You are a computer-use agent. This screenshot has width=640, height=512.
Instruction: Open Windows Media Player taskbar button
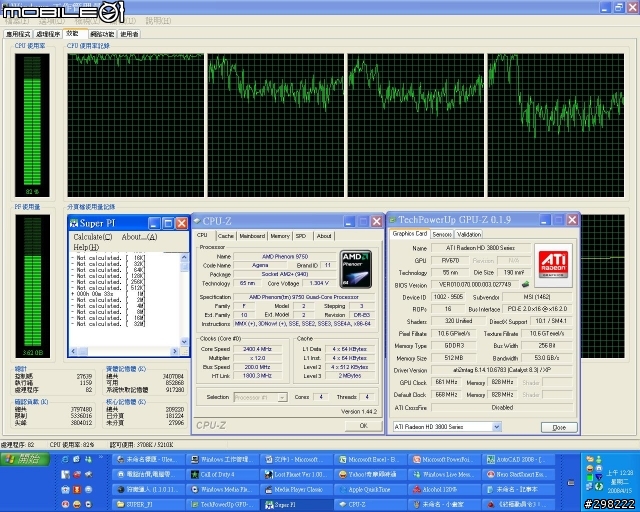[x=222, y=490]
